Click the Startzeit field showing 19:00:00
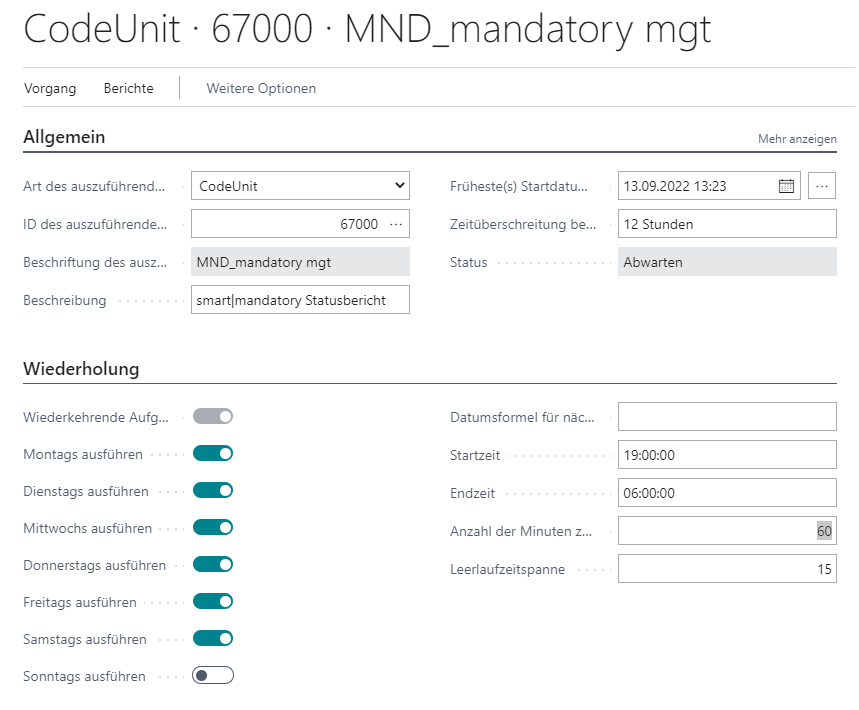Image resolution: width=859 pixels, height=710 pixels. click(727, 455)
